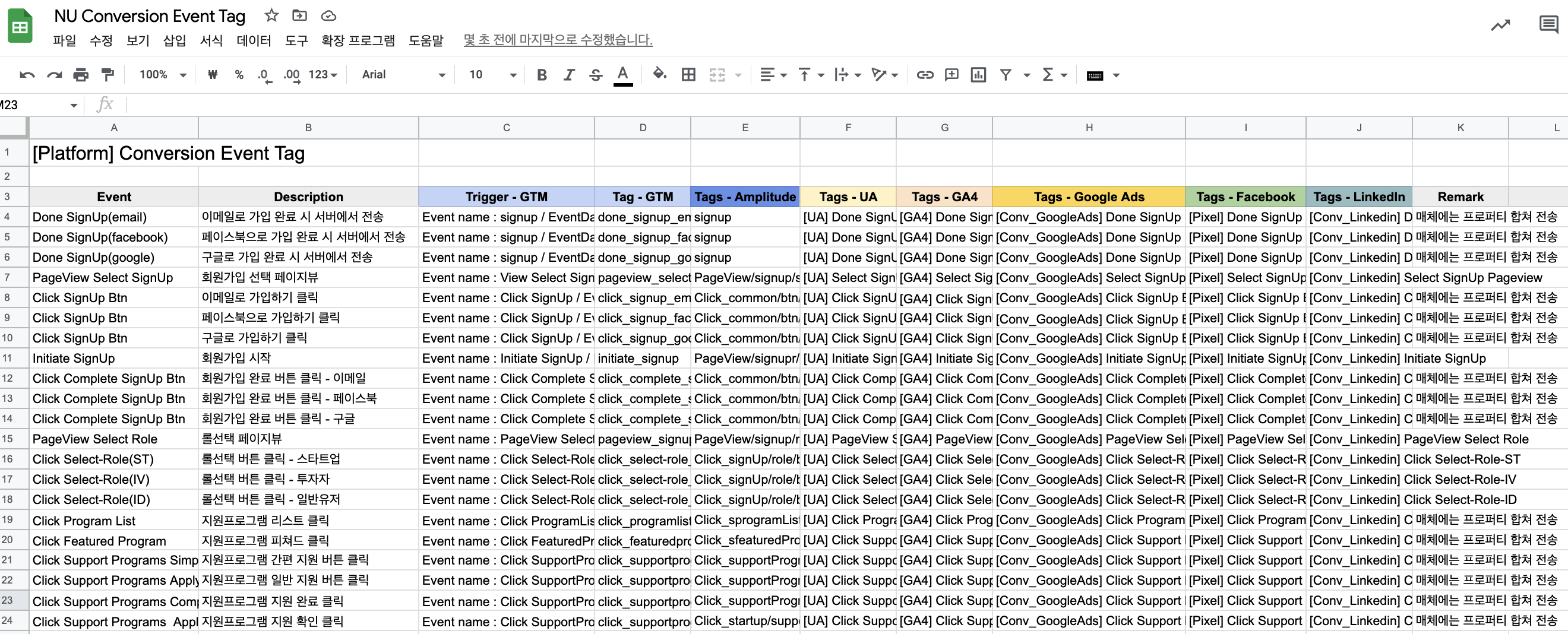Click the Tags - Amplitude header cell
This screenshot has height=634, width=1568.
tap(744, 196)
